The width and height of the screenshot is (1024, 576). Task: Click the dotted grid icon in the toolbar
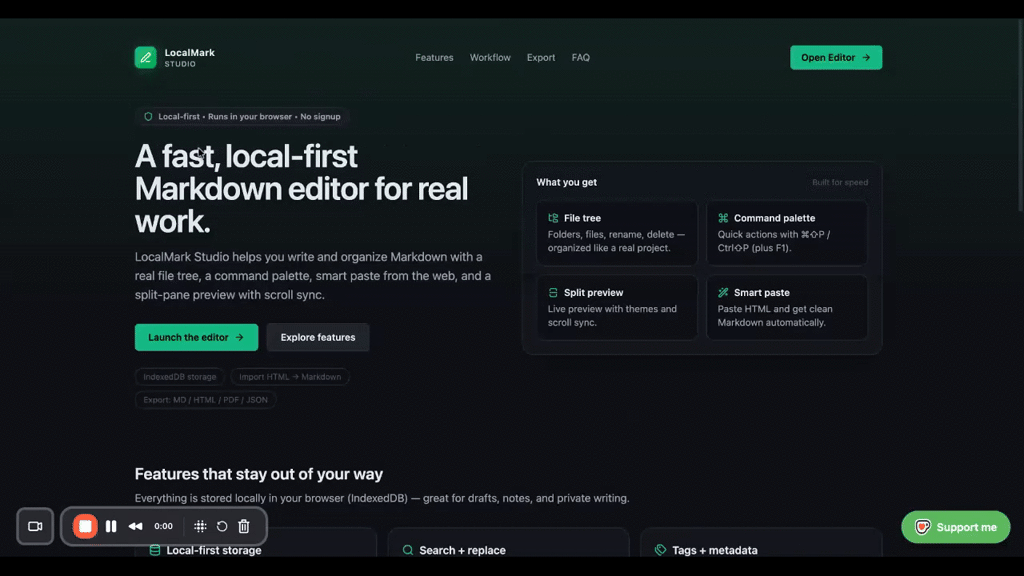click(x=199, y=526)
